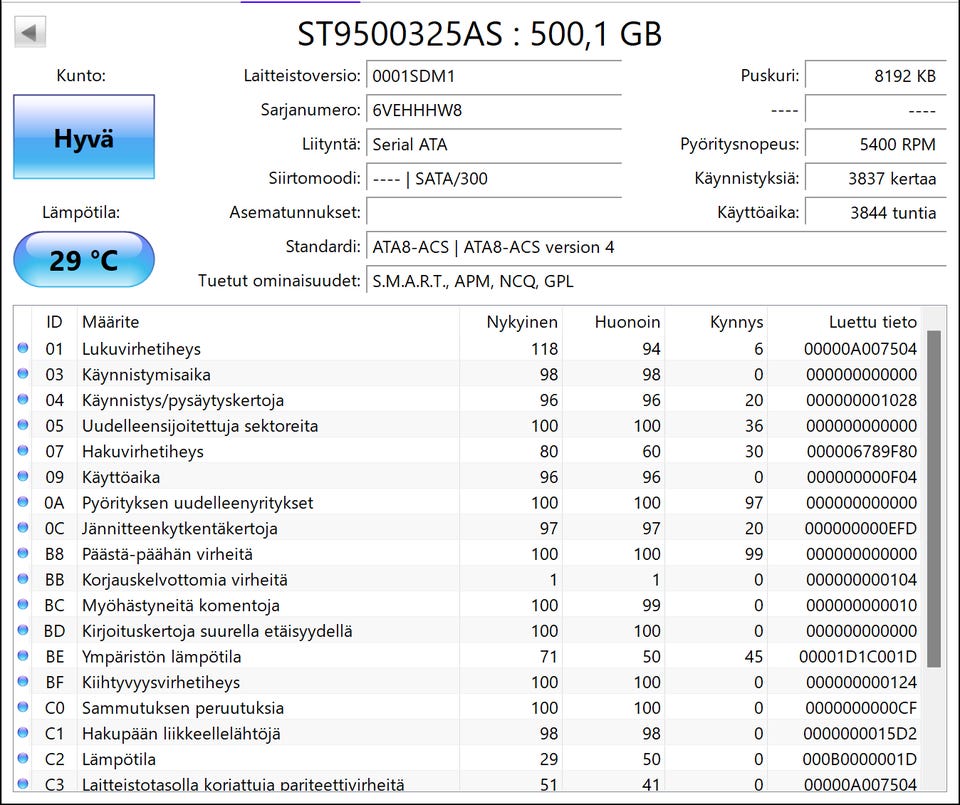Click the empty Asematunnukset field
Screen dimensions: 960x805
coord(494,212)
